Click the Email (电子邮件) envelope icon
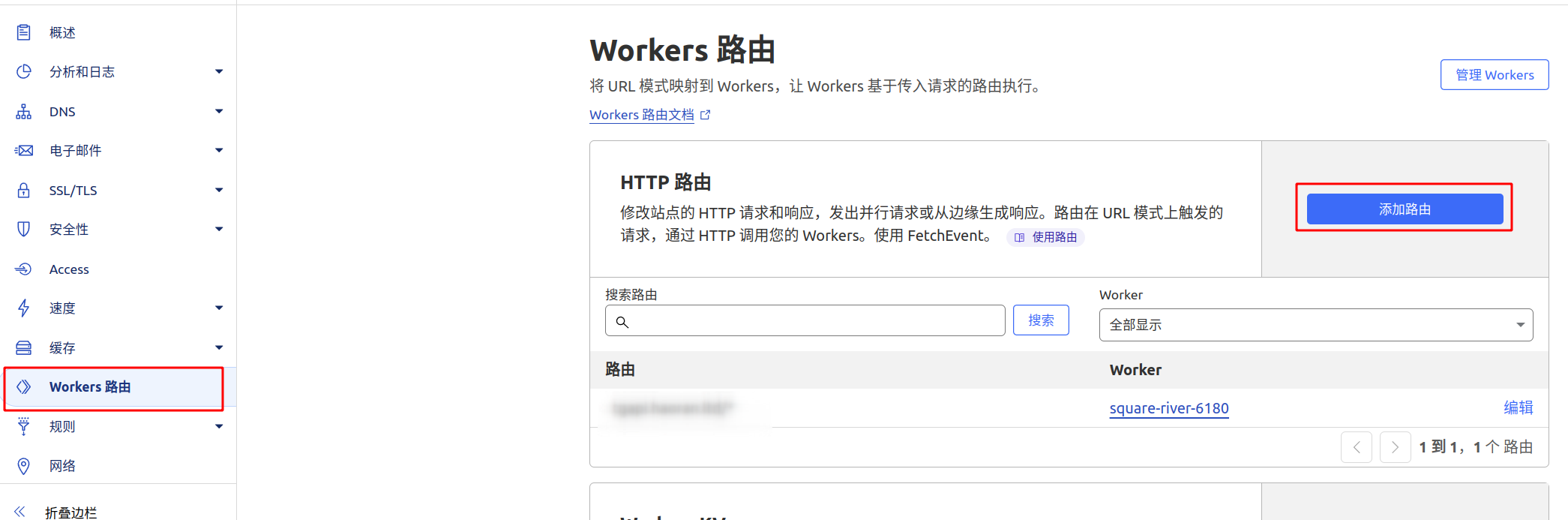 [24, 151]
